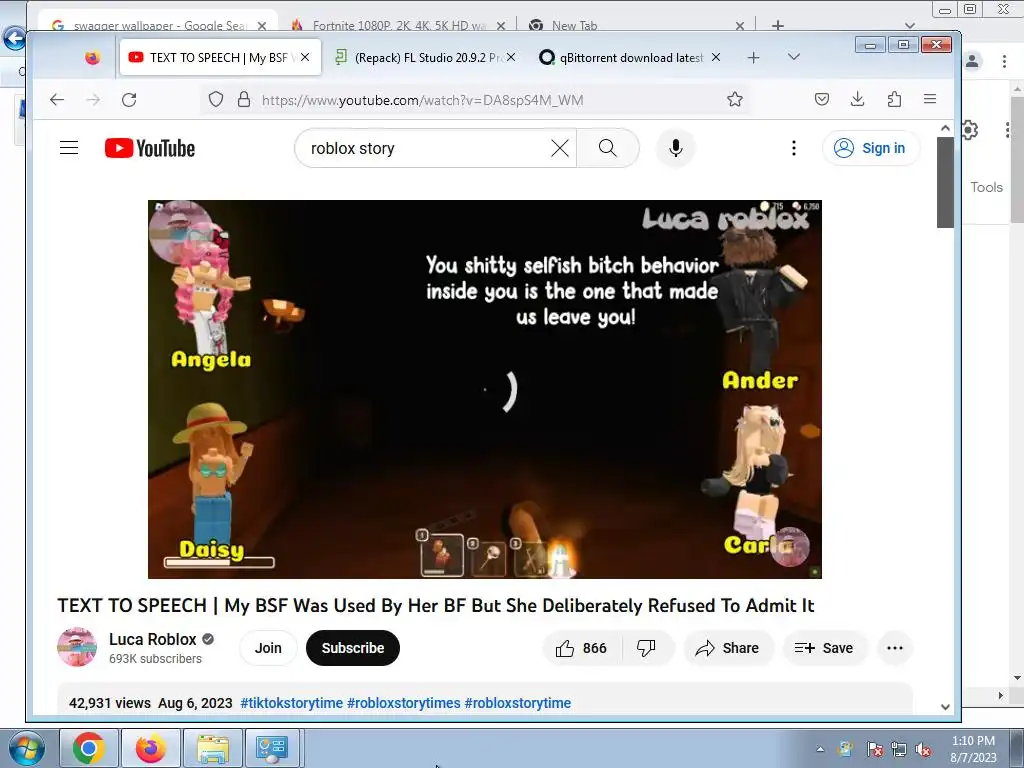Follow the #tiktokstorytime hashtag
The height and width of the screenshot is (768, 1024).
point(291,703)
